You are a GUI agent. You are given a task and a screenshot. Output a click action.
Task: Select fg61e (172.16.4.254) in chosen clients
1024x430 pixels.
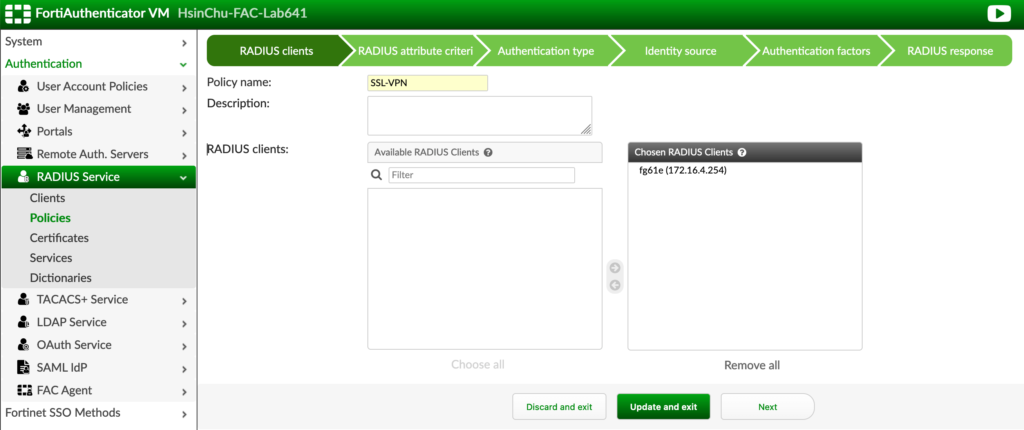(x=683, y=171)
